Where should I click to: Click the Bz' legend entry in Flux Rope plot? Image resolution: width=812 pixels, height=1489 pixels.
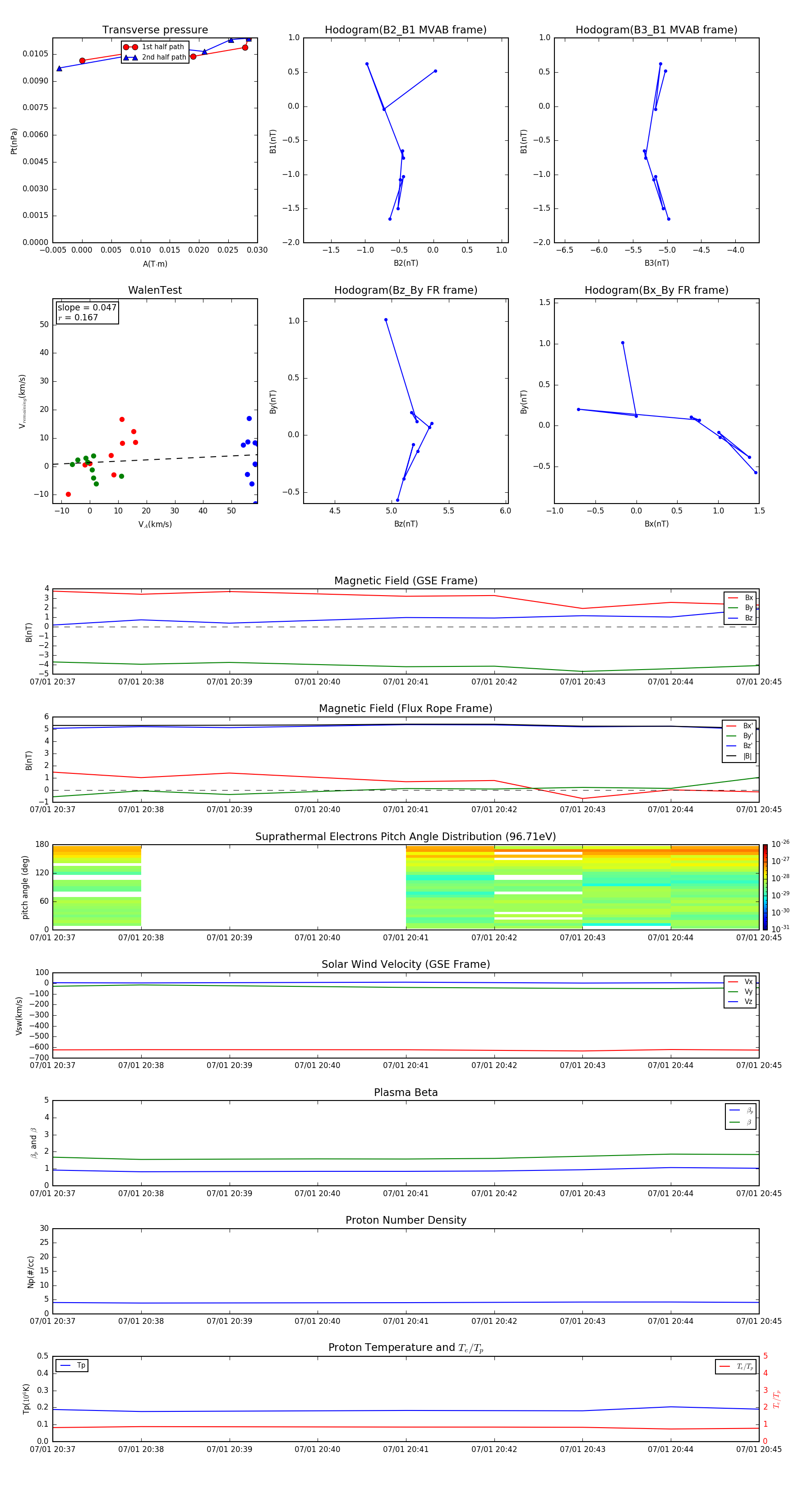coord(740,746)
